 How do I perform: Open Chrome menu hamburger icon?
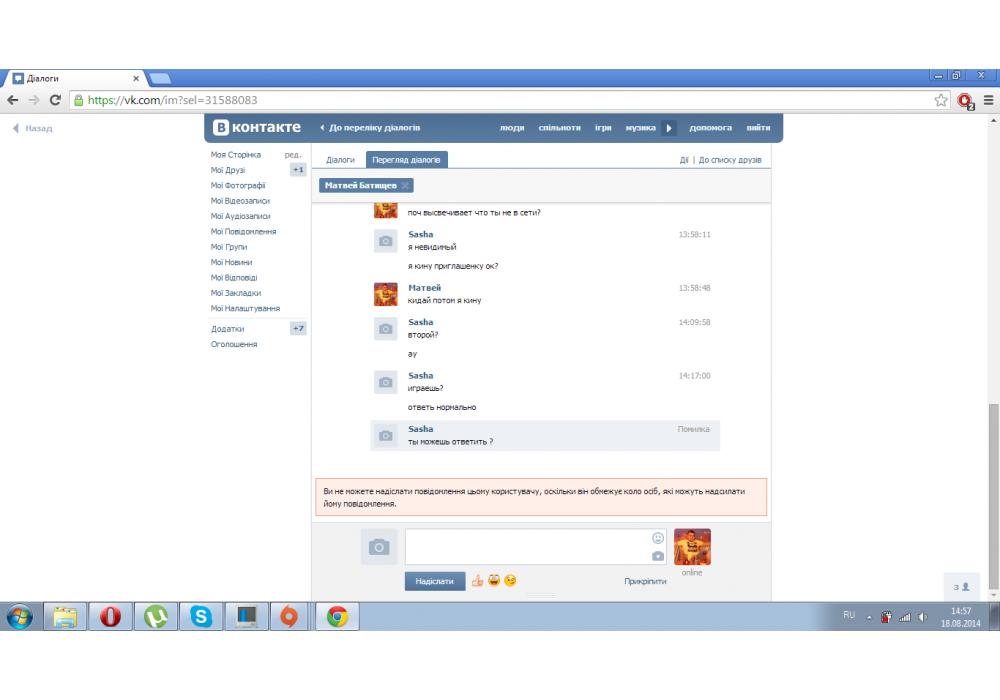(989, 100)
